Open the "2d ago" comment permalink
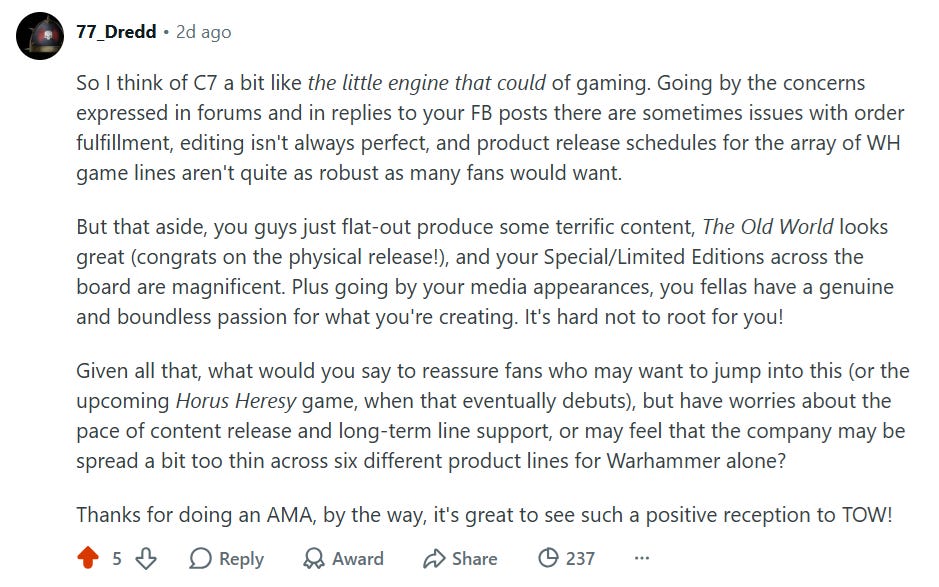Screen dimensions: 939x587 [204, 32]
